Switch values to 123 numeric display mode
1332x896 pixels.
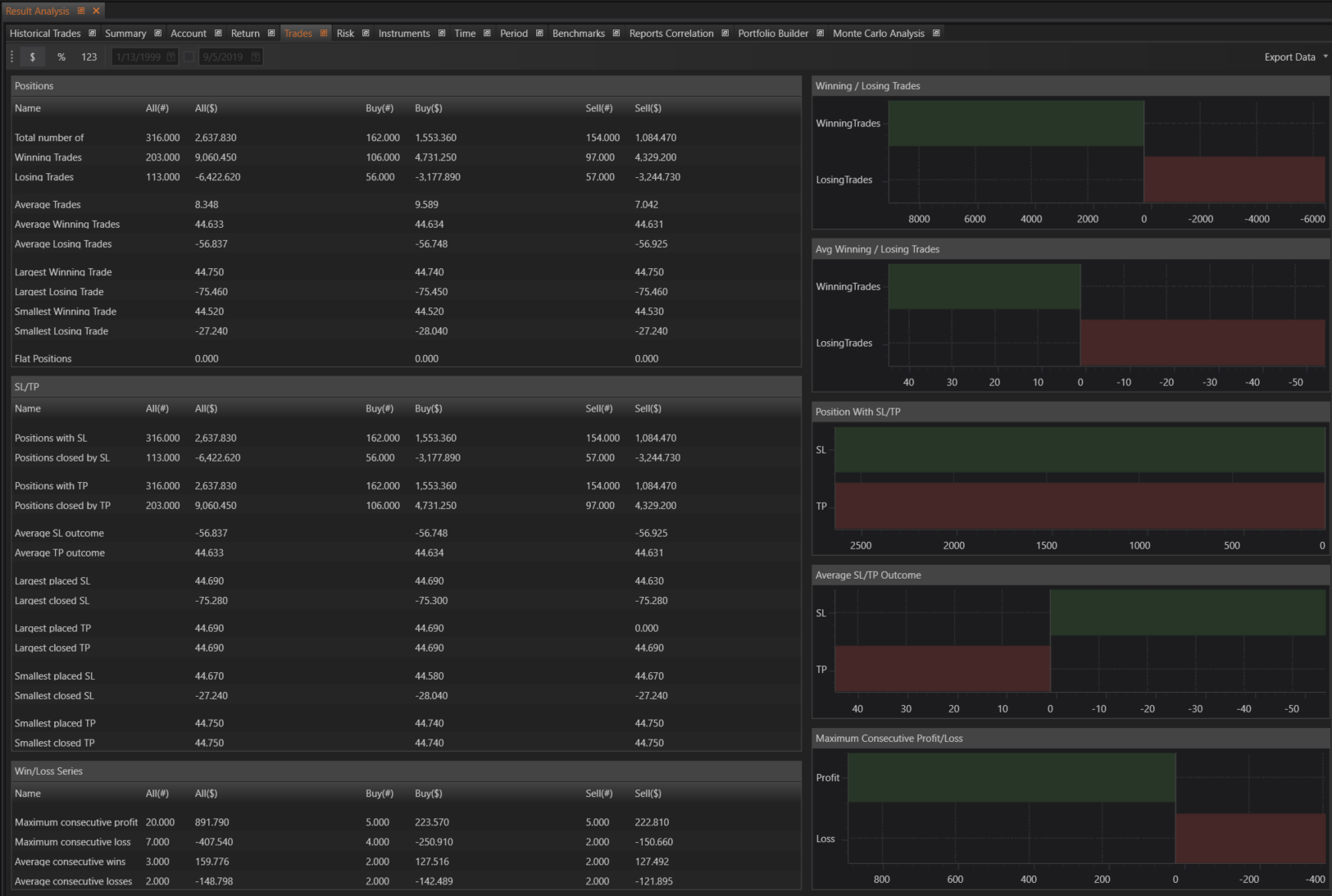click(89, 57)
